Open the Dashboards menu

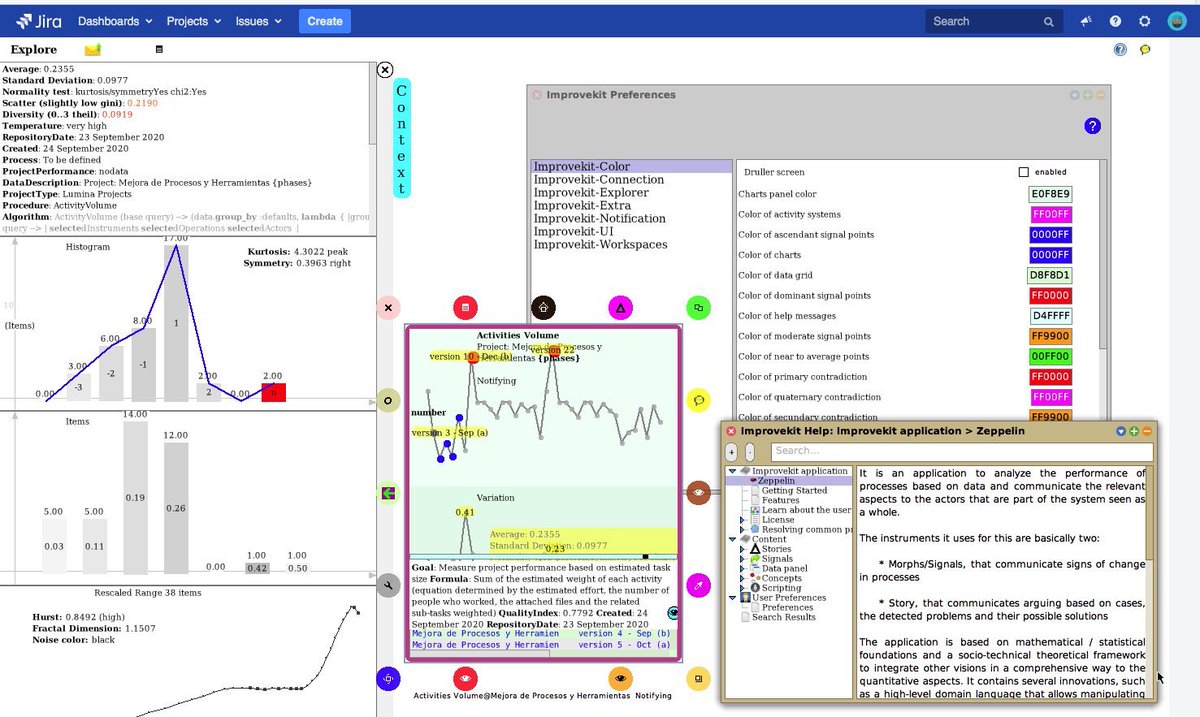(x=115, y=20)
